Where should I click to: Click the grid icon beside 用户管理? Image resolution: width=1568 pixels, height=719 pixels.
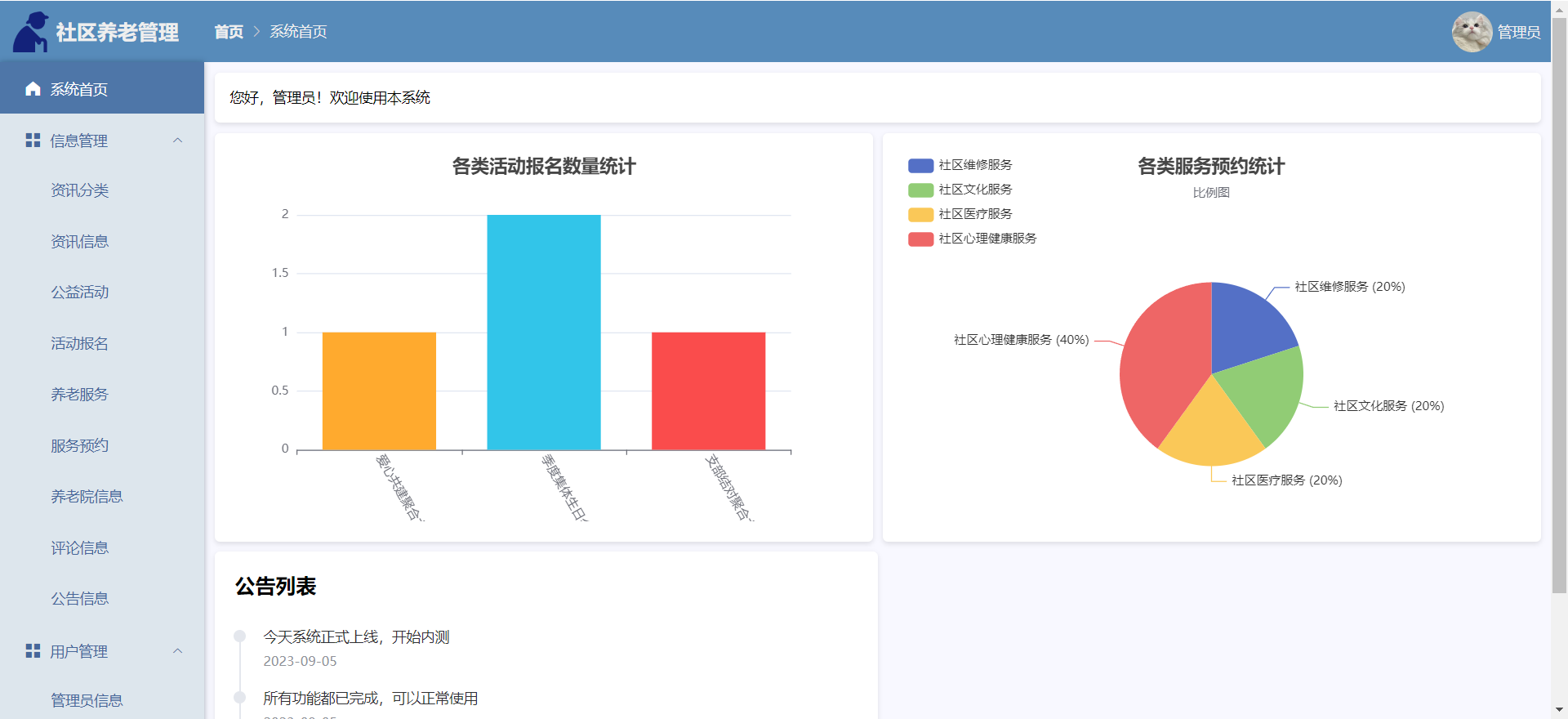pyautogui.click(x=33, y=651)
